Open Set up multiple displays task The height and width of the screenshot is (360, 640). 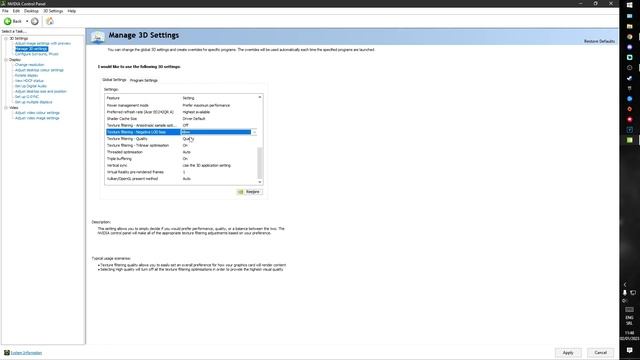coord(33,102)
